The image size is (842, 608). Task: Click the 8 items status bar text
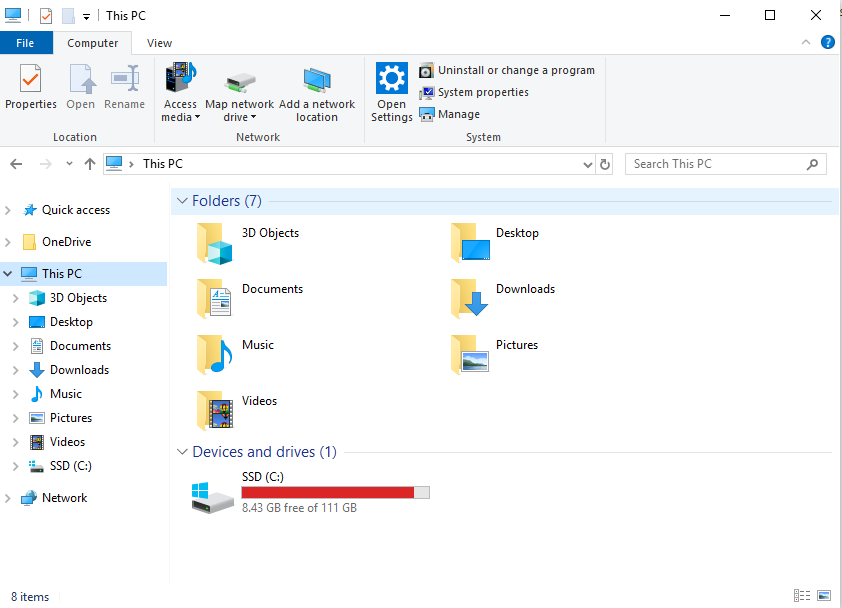[x=30, y=597]
